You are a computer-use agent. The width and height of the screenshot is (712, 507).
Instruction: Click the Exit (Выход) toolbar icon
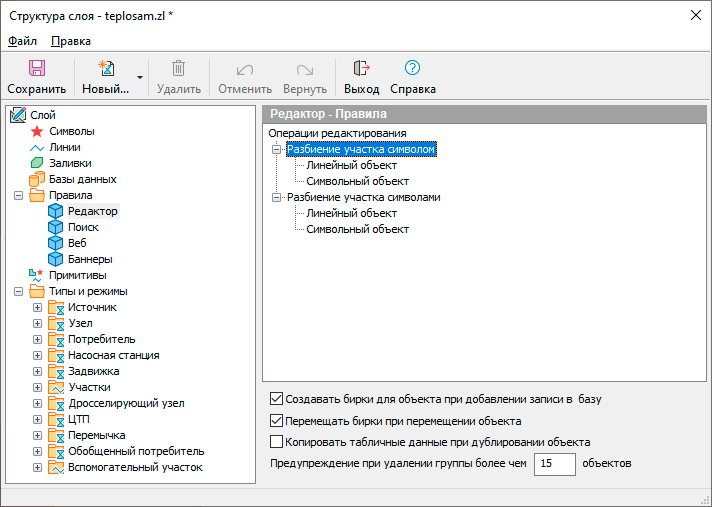pyautogui.click(x=361, y=69)
